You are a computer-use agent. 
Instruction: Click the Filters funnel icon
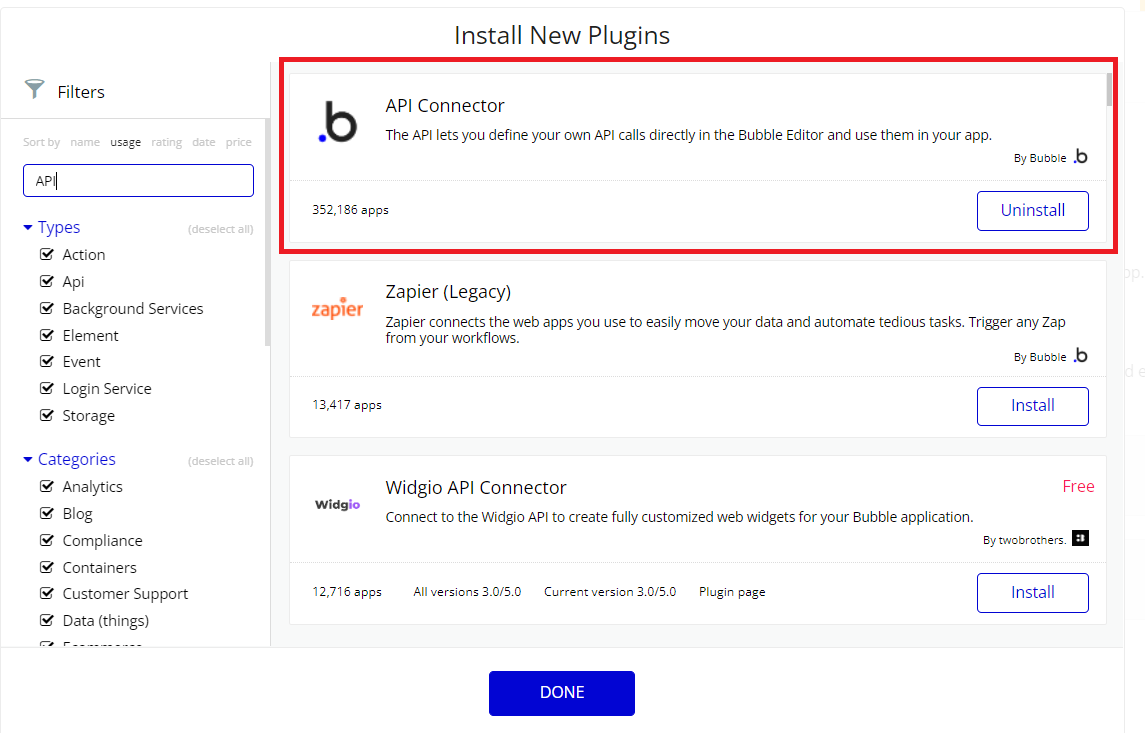(34, 89)
